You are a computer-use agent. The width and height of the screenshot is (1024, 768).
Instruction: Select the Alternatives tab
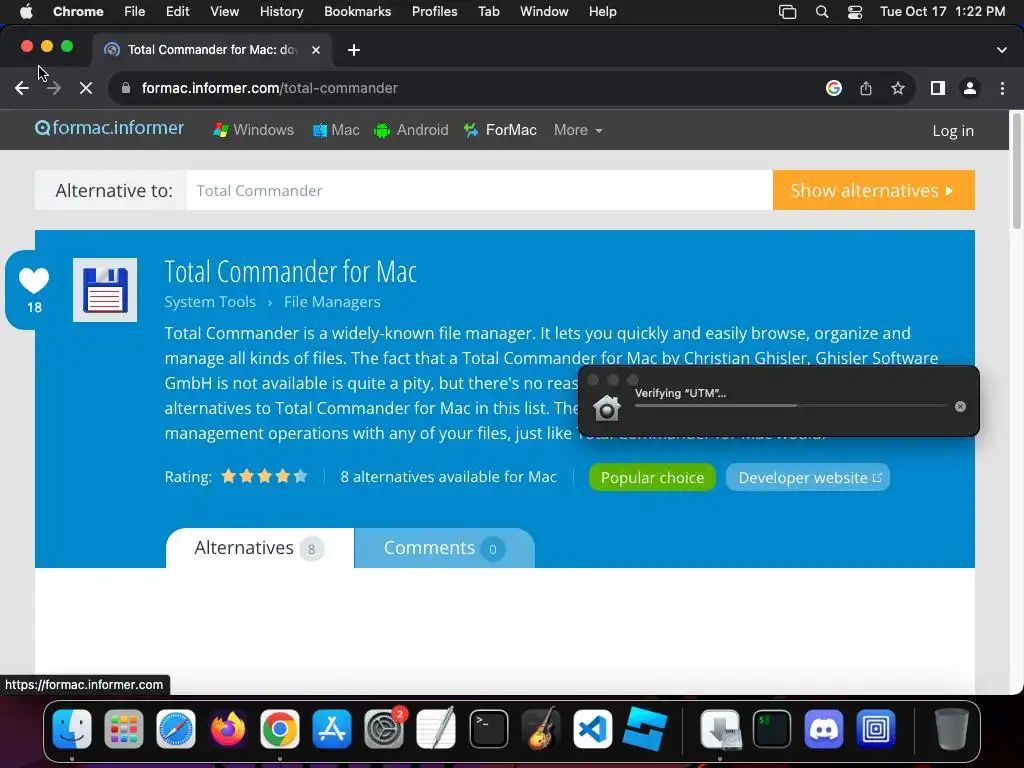(259, 548)
